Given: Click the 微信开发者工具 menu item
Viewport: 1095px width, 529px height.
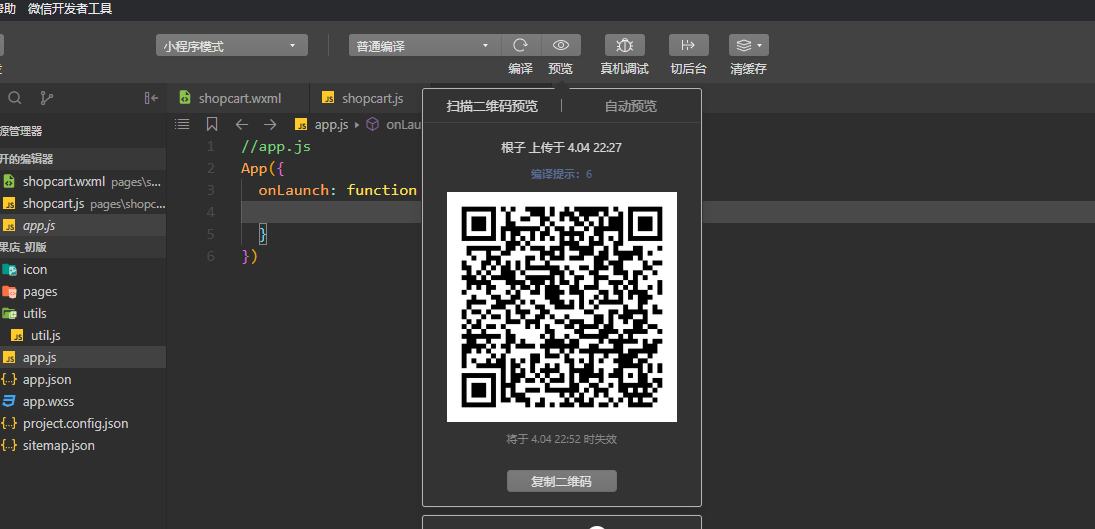Looking at the screenshot, I should pos(70,8).
